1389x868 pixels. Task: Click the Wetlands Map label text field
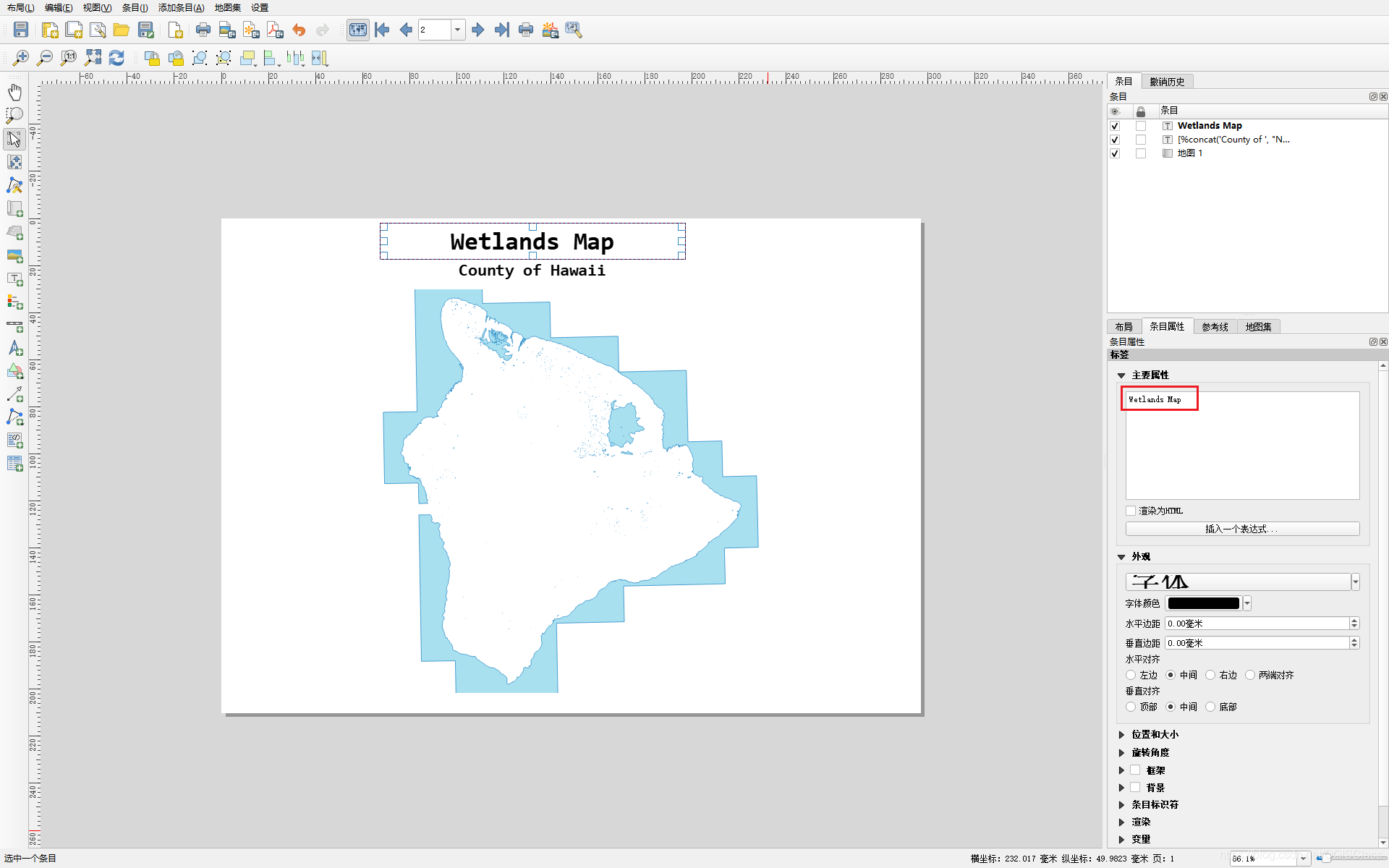1241,445
